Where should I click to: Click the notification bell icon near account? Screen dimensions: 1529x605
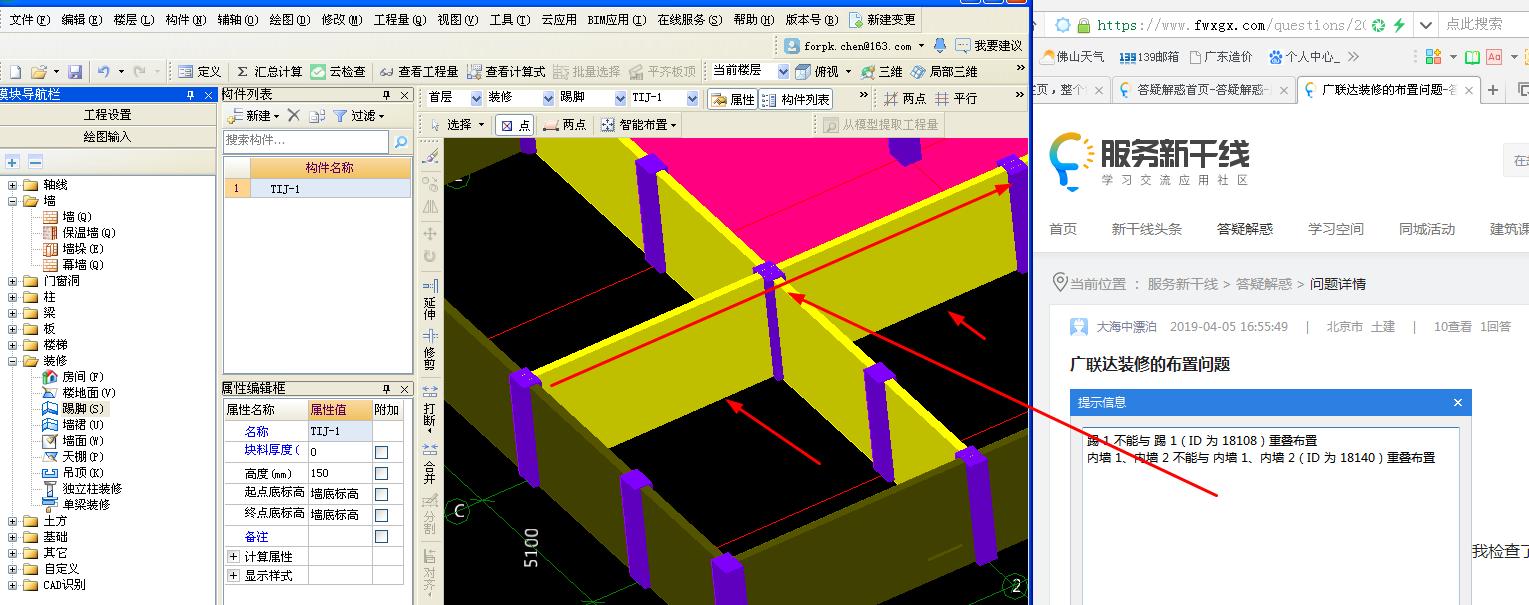pos(939,46)
